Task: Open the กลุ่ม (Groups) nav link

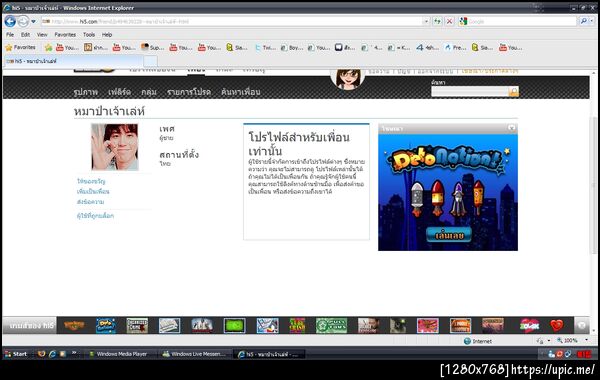Action: (x=149, y=92)
